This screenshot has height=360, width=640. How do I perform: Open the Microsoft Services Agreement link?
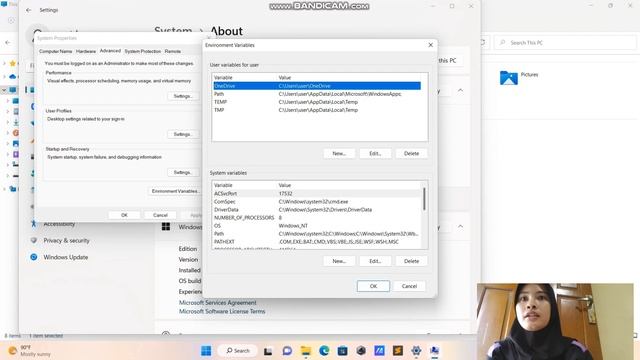pyautogui.click(x=218, y=302)
